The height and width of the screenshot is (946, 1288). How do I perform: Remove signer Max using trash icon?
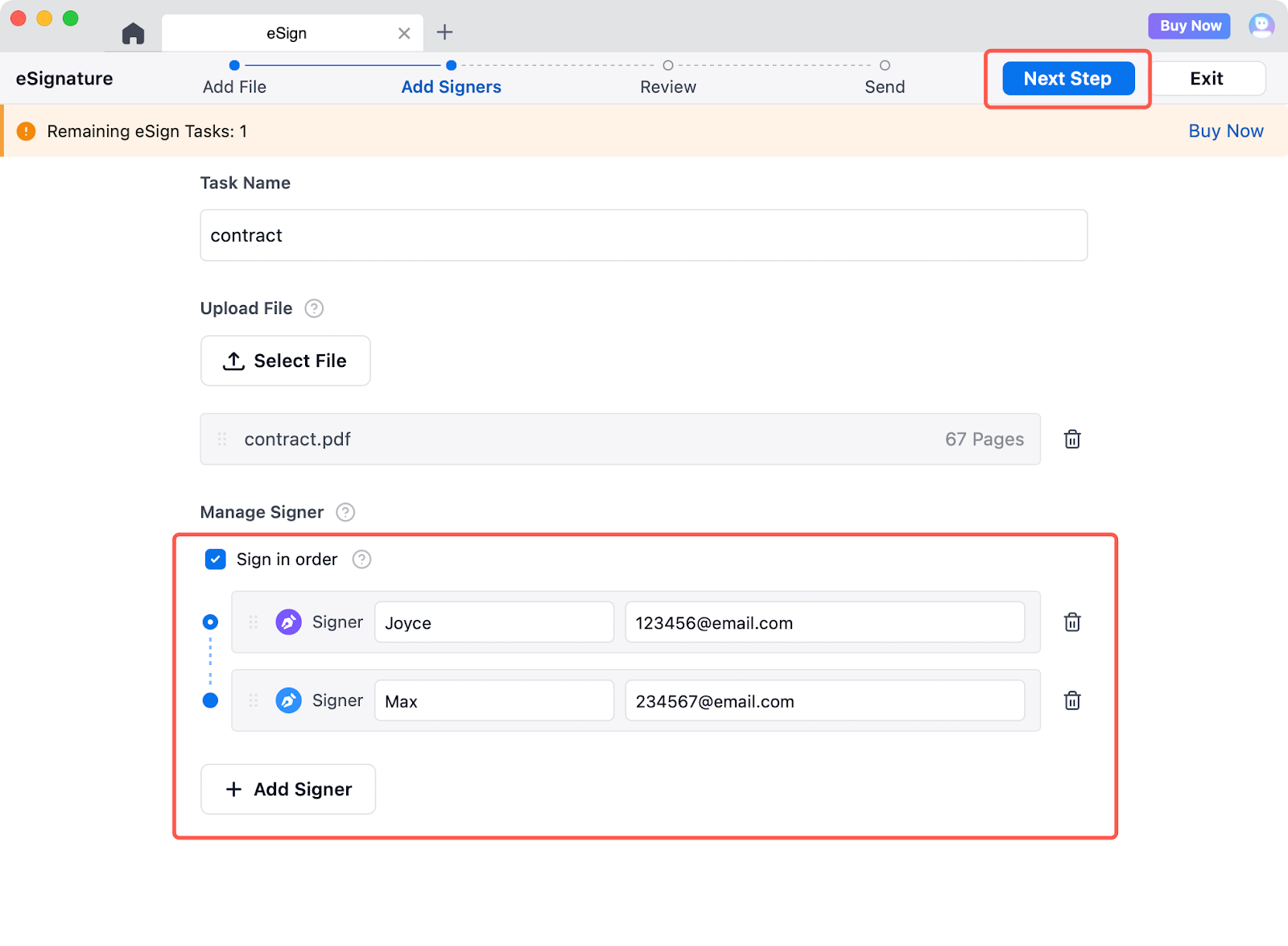[1071, 700]
